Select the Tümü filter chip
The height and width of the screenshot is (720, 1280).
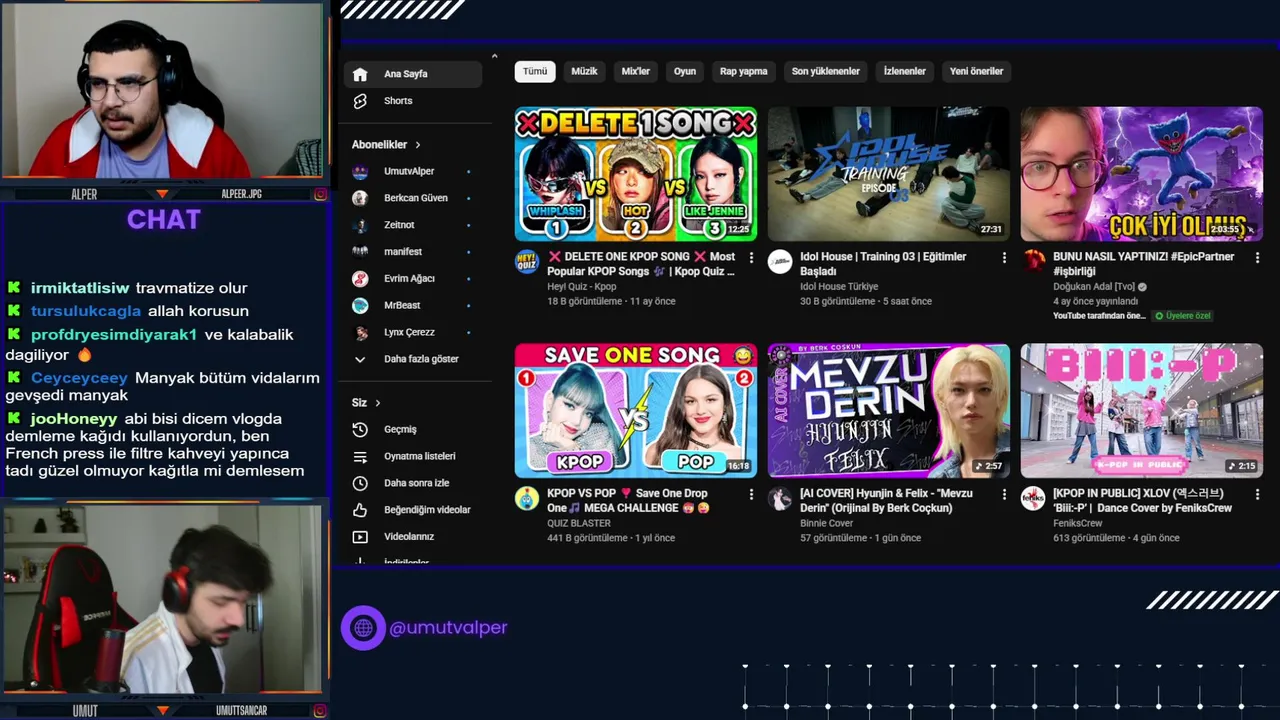pyautogui.click(x=535, y=71)
